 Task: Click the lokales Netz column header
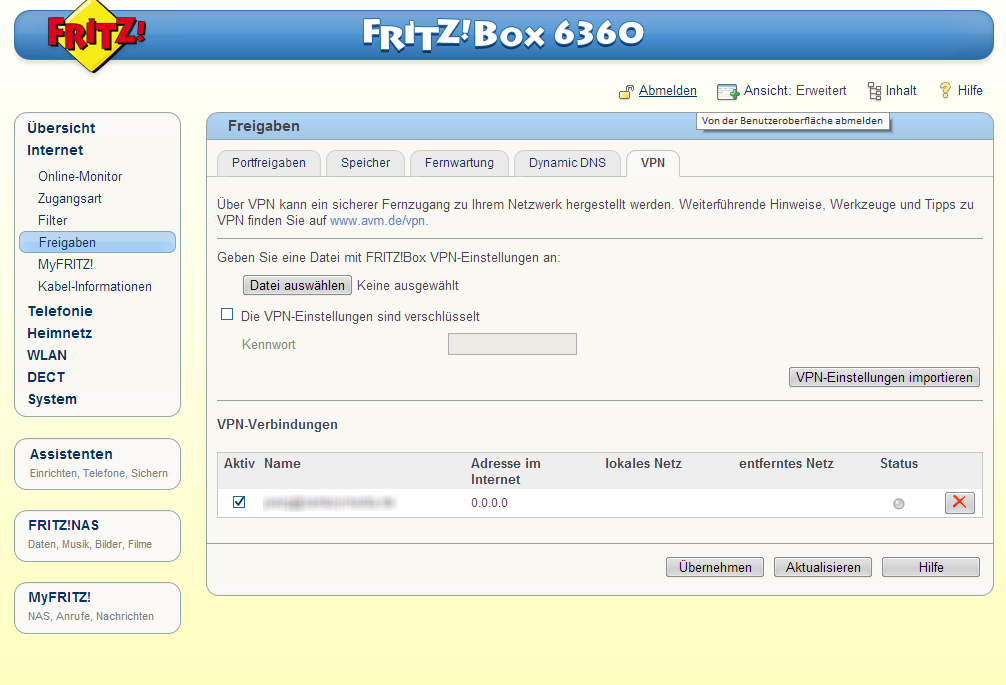pyautogui.click(x=643, y=463)
